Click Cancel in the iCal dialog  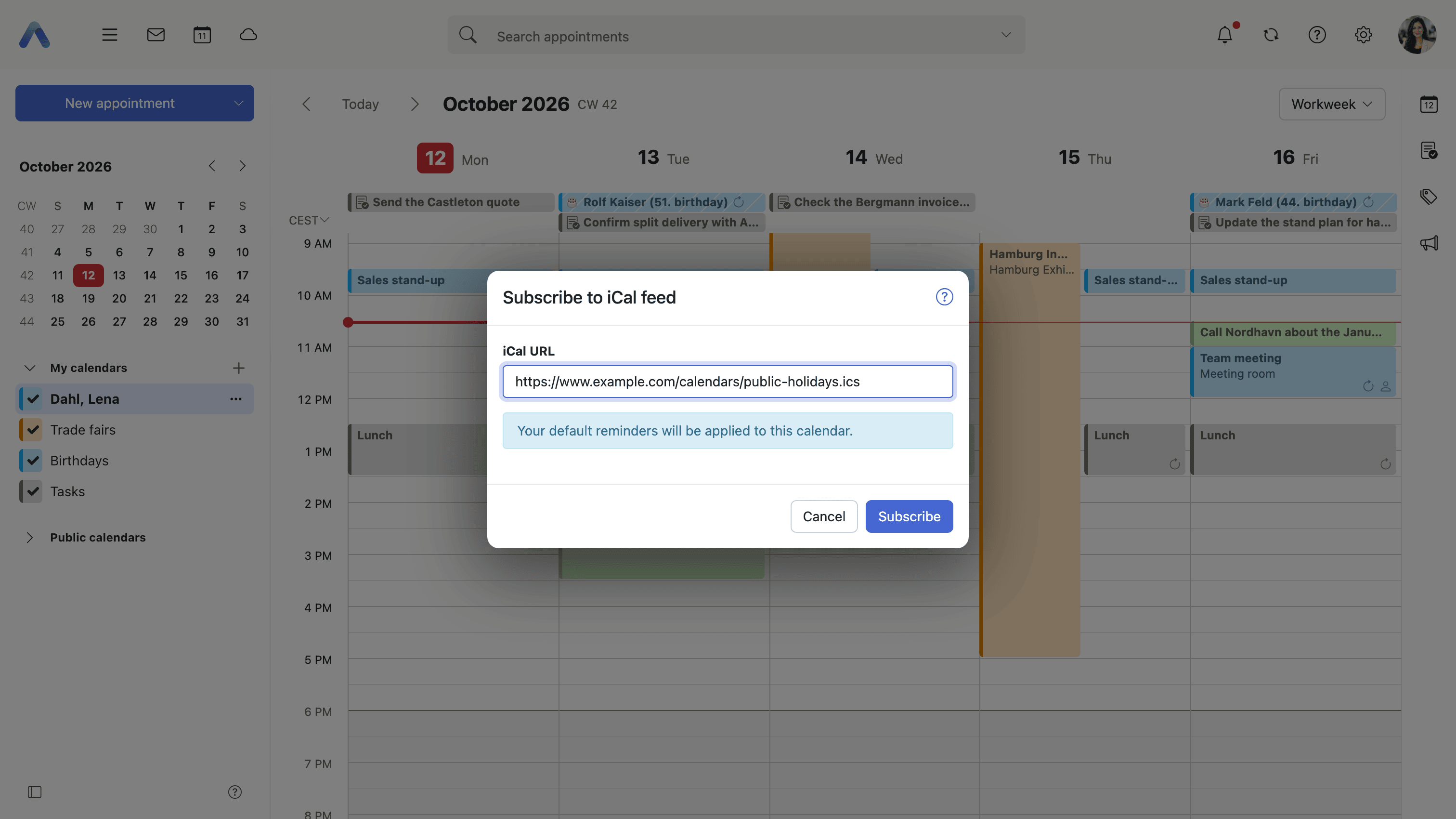point(824,516)
